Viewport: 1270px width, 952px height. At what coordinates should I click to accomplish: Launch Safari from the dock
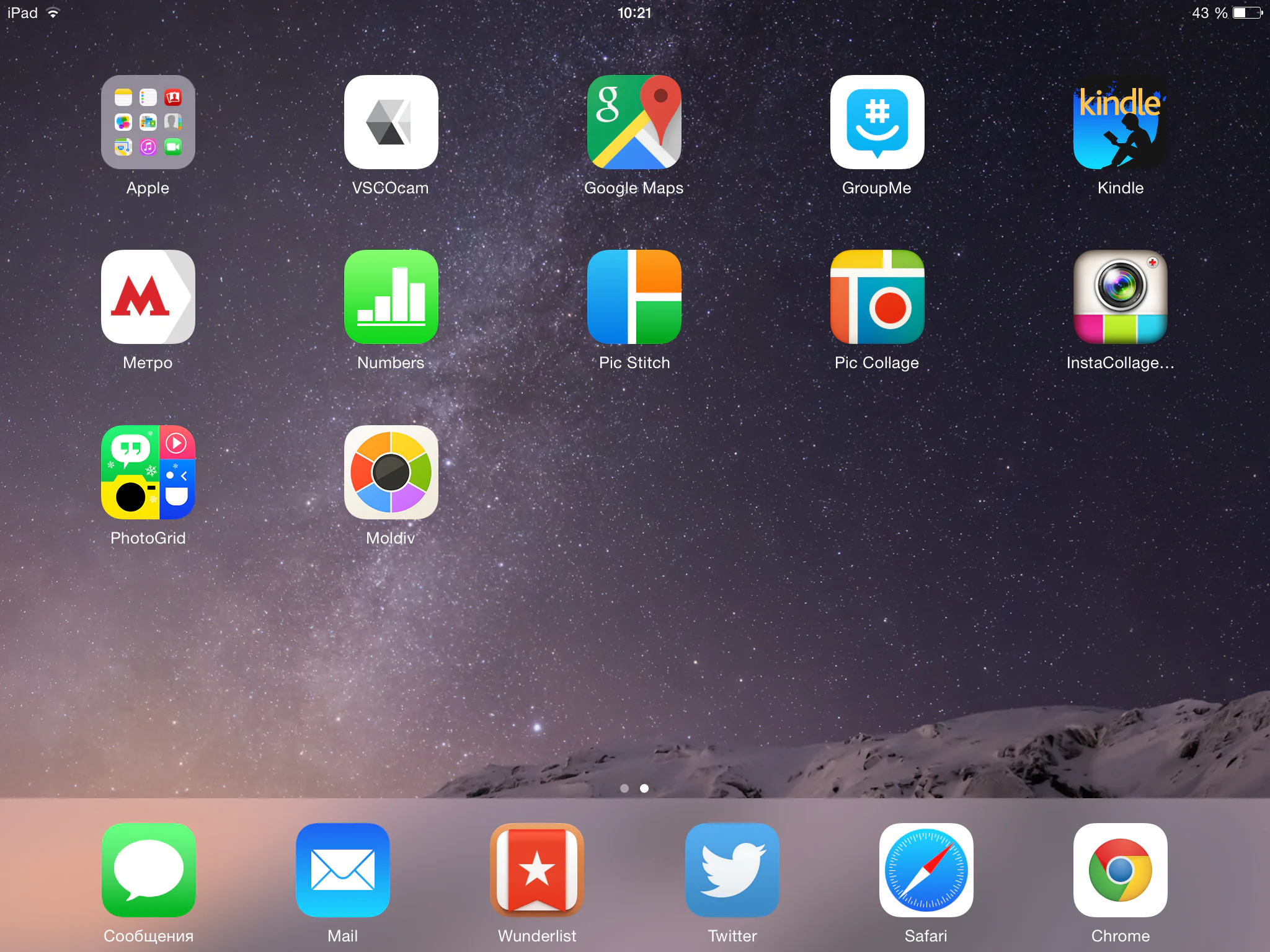tap(926, 870)
